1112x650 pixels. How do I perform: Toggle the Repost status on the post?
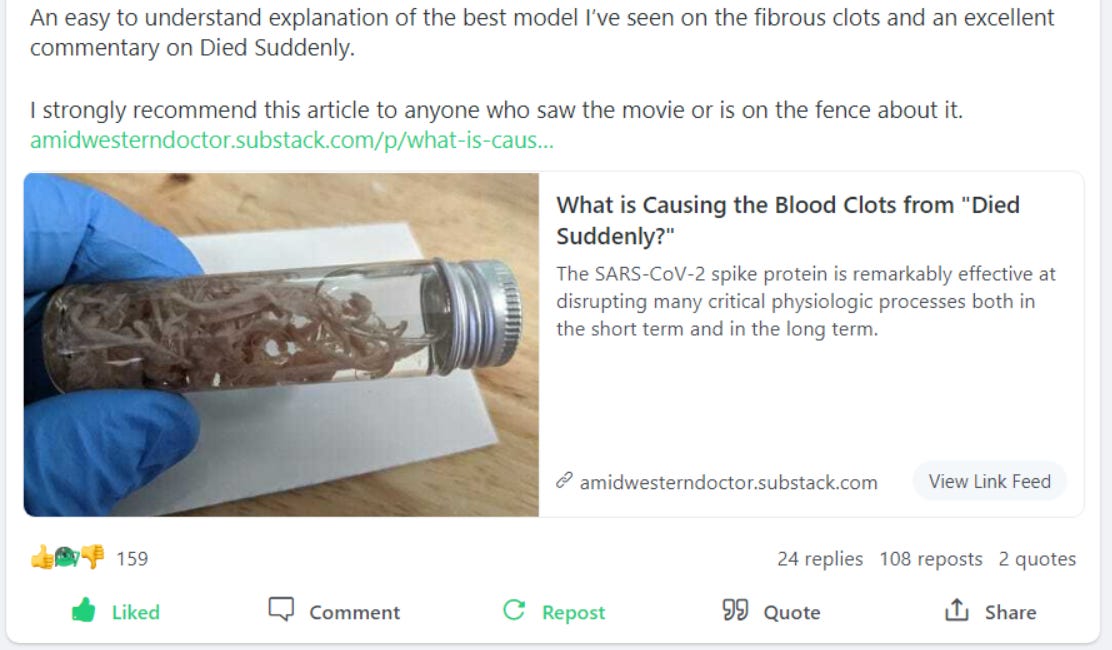[x=554, y=611]
